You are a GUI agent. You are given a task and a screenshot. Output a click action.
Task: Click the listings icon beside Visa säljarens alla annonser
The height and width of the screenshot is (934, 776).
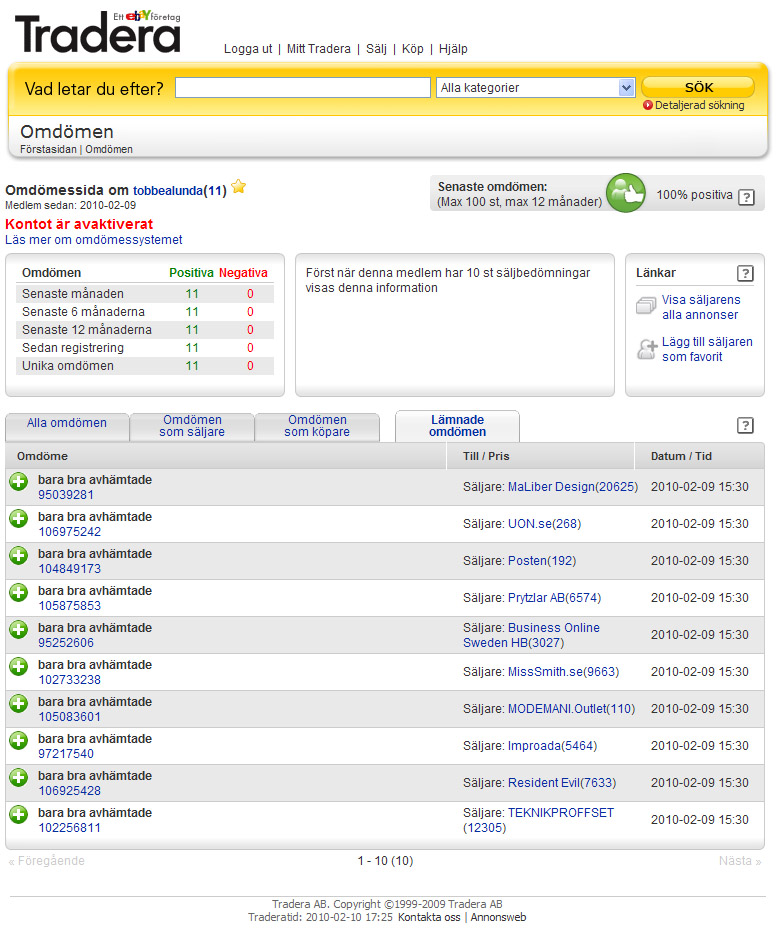pyautogui.click(x=646, y=306)
